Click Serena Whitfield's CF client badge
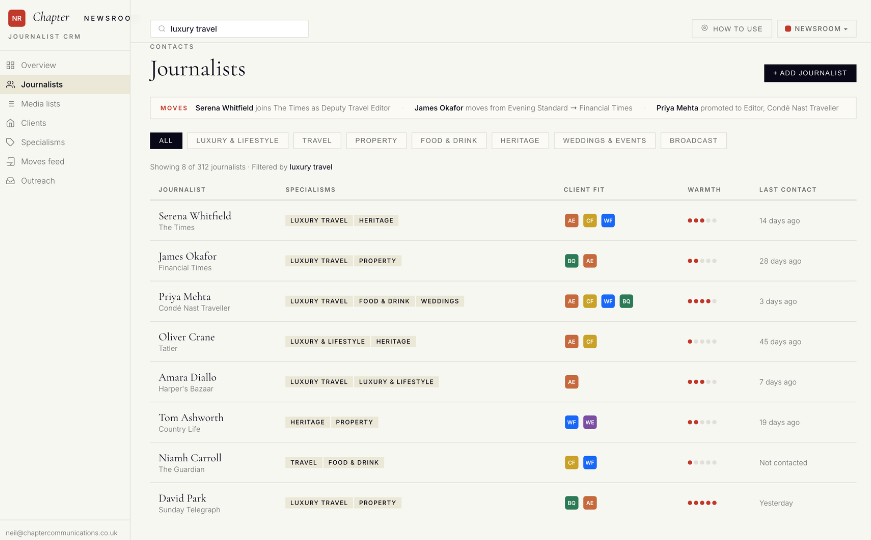The width and height of the screenshot is (871, 540). [x=590, y=221]
